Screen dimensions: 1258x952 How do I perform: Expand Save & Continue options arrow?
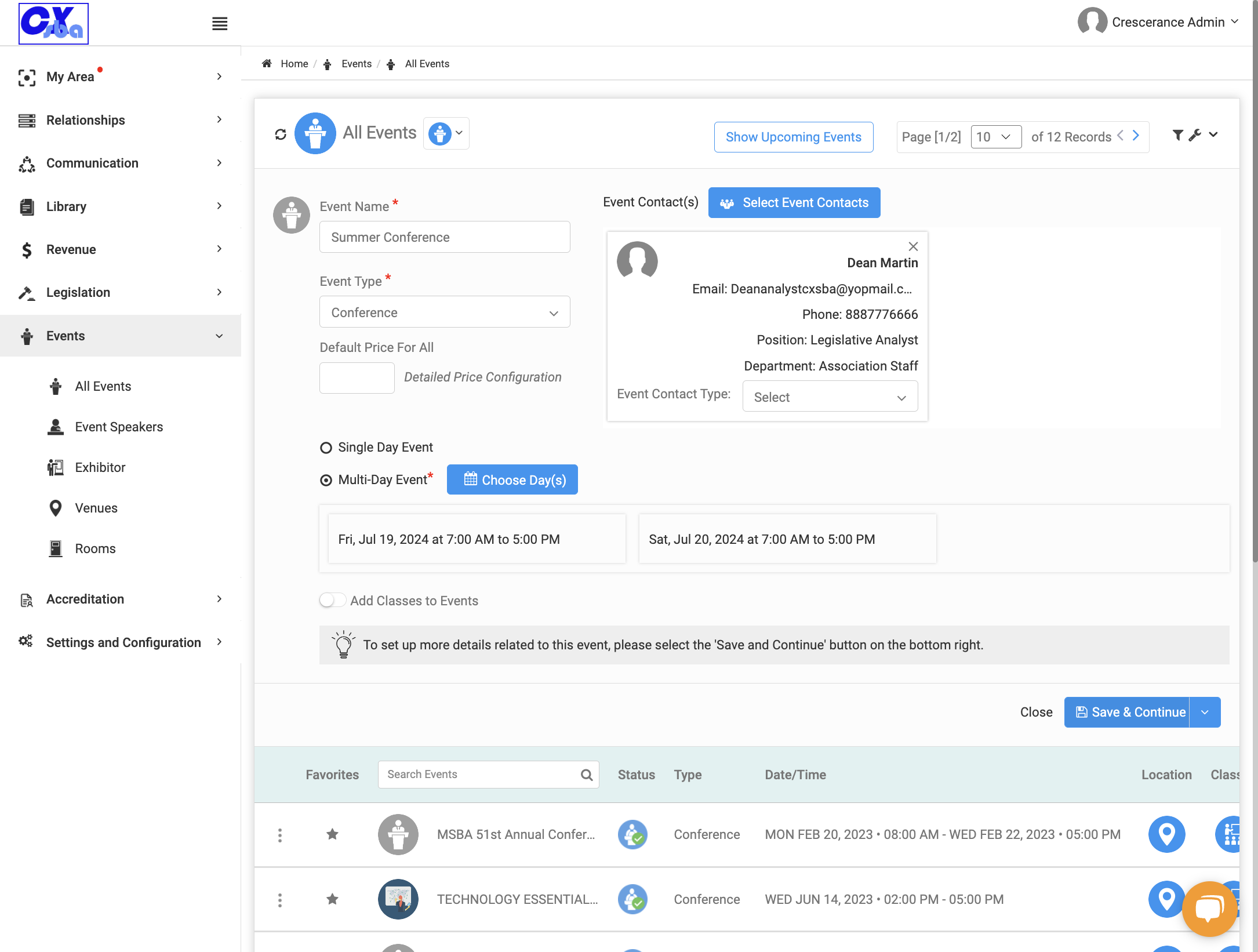[x=1205, y=712]
